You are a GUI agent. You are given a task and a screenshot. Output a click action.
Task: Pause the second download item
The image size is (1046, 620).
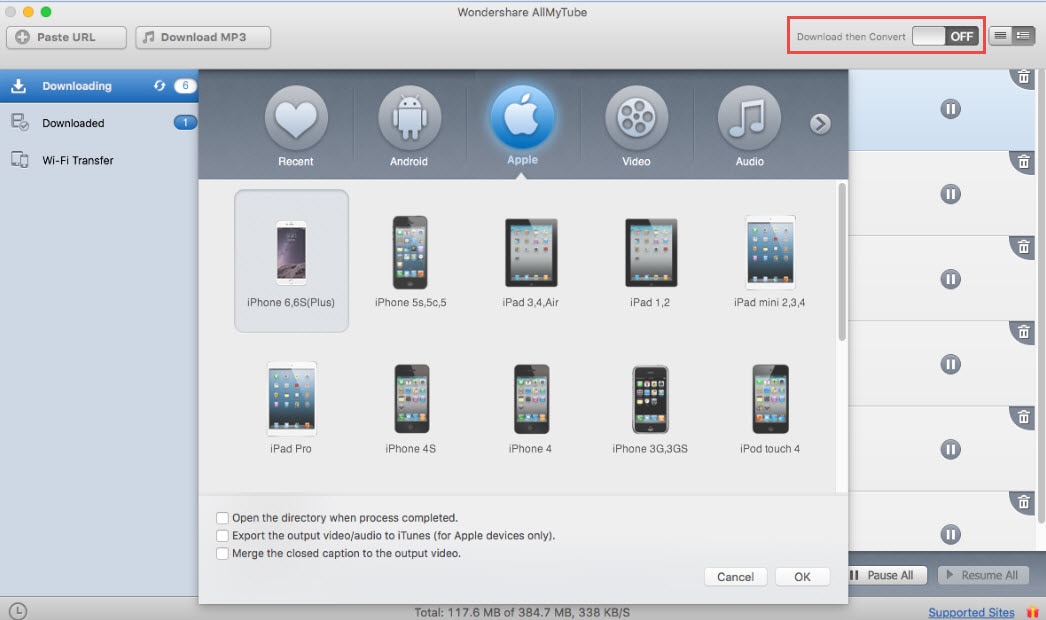pos(951,194)
